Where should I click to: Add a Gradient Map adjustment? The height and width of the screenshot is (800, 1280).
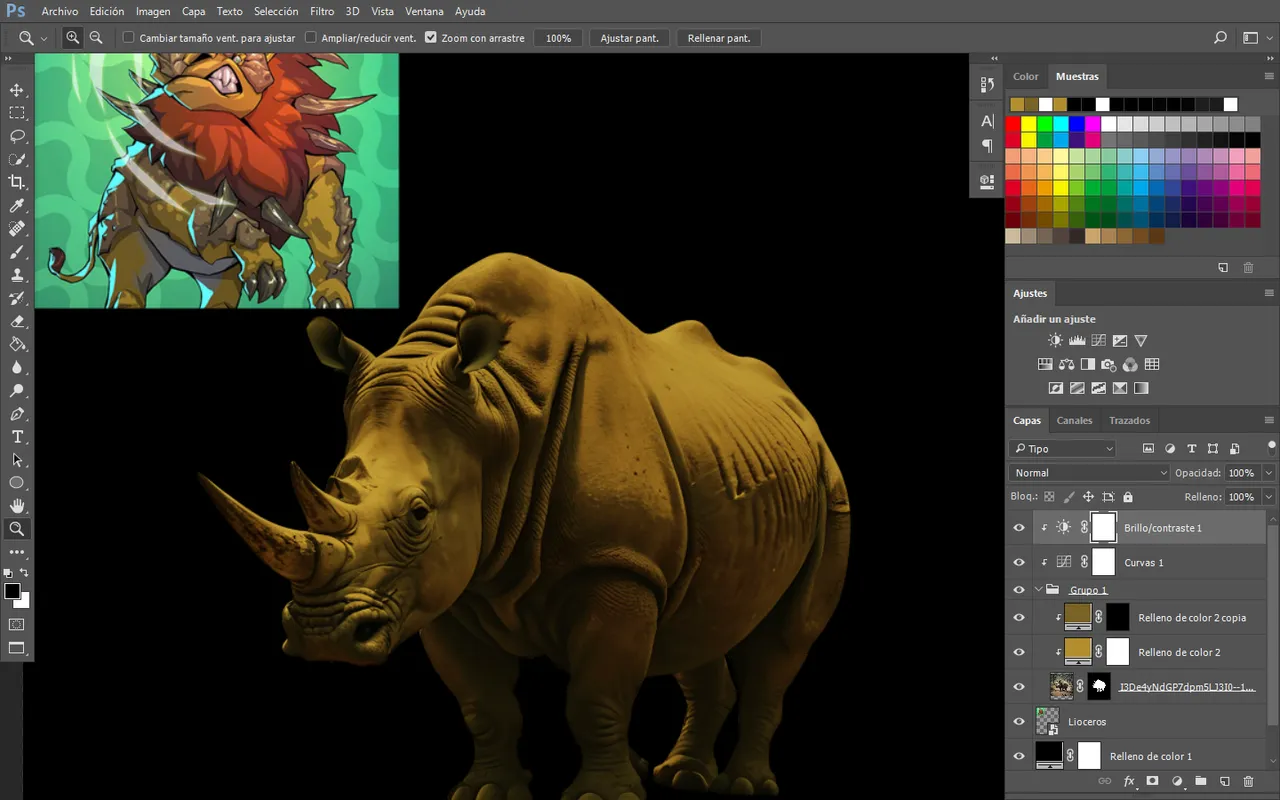(x=1141, y=388)
